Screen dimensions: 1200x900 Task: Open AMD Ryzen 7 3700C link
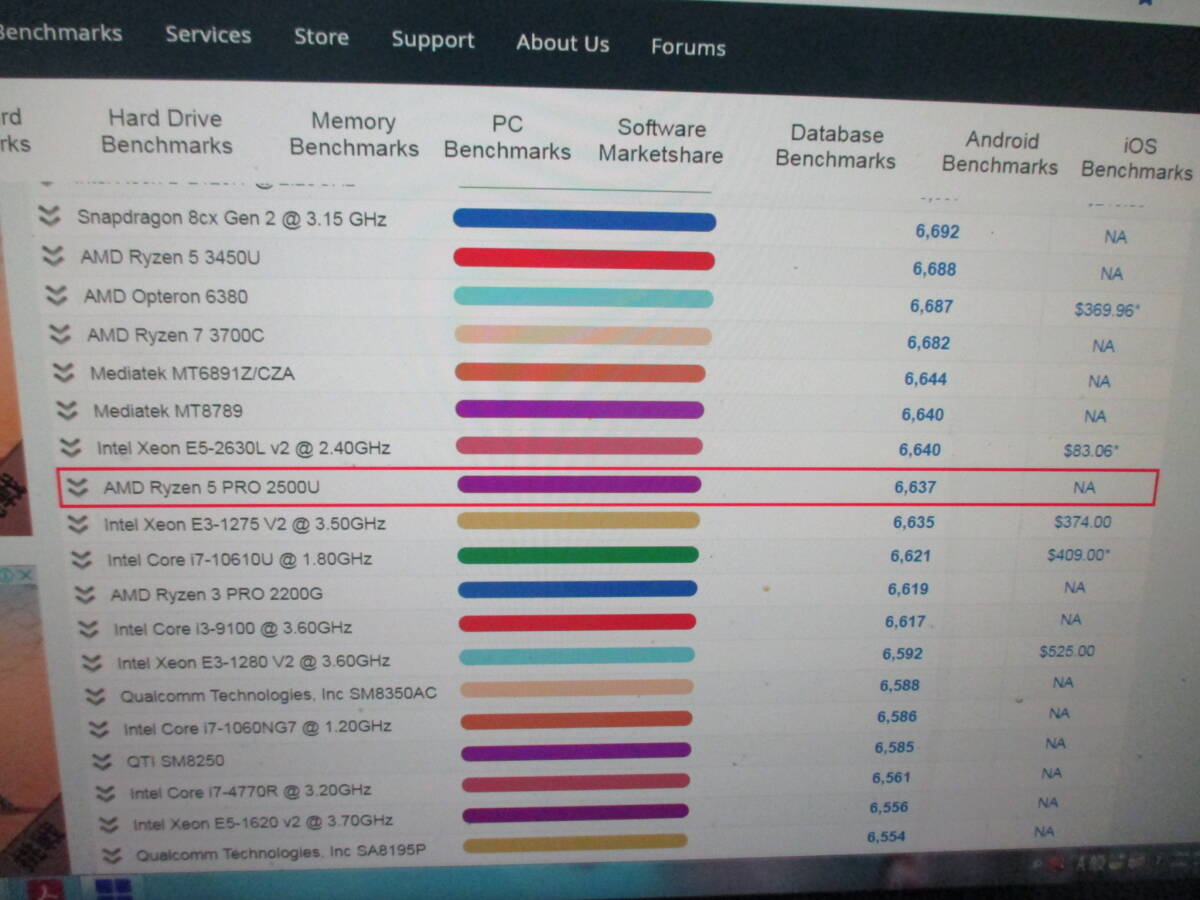pos(176,335)
